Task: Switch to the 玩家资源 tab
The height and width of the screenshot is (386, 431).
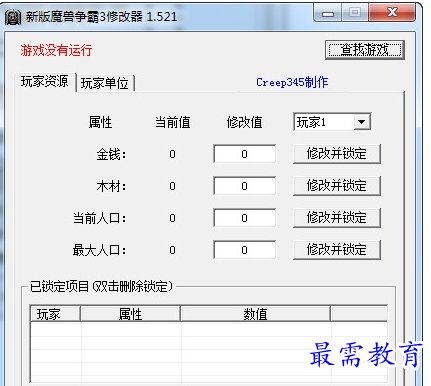Action: click(45, 81)
